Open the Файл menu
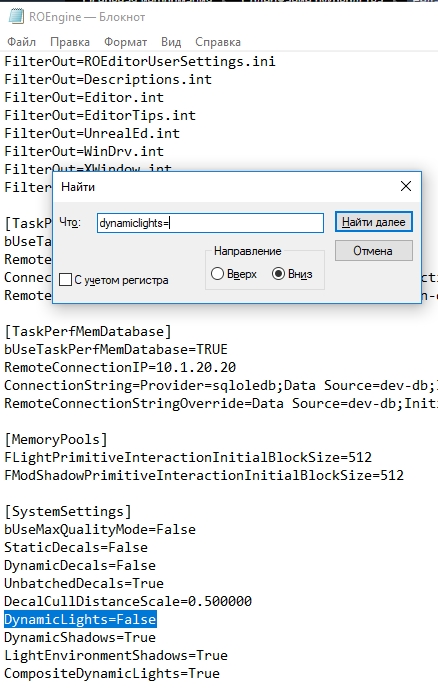This screenshot has height=691, width=438. pyautogui.click(x=21, y=42)
